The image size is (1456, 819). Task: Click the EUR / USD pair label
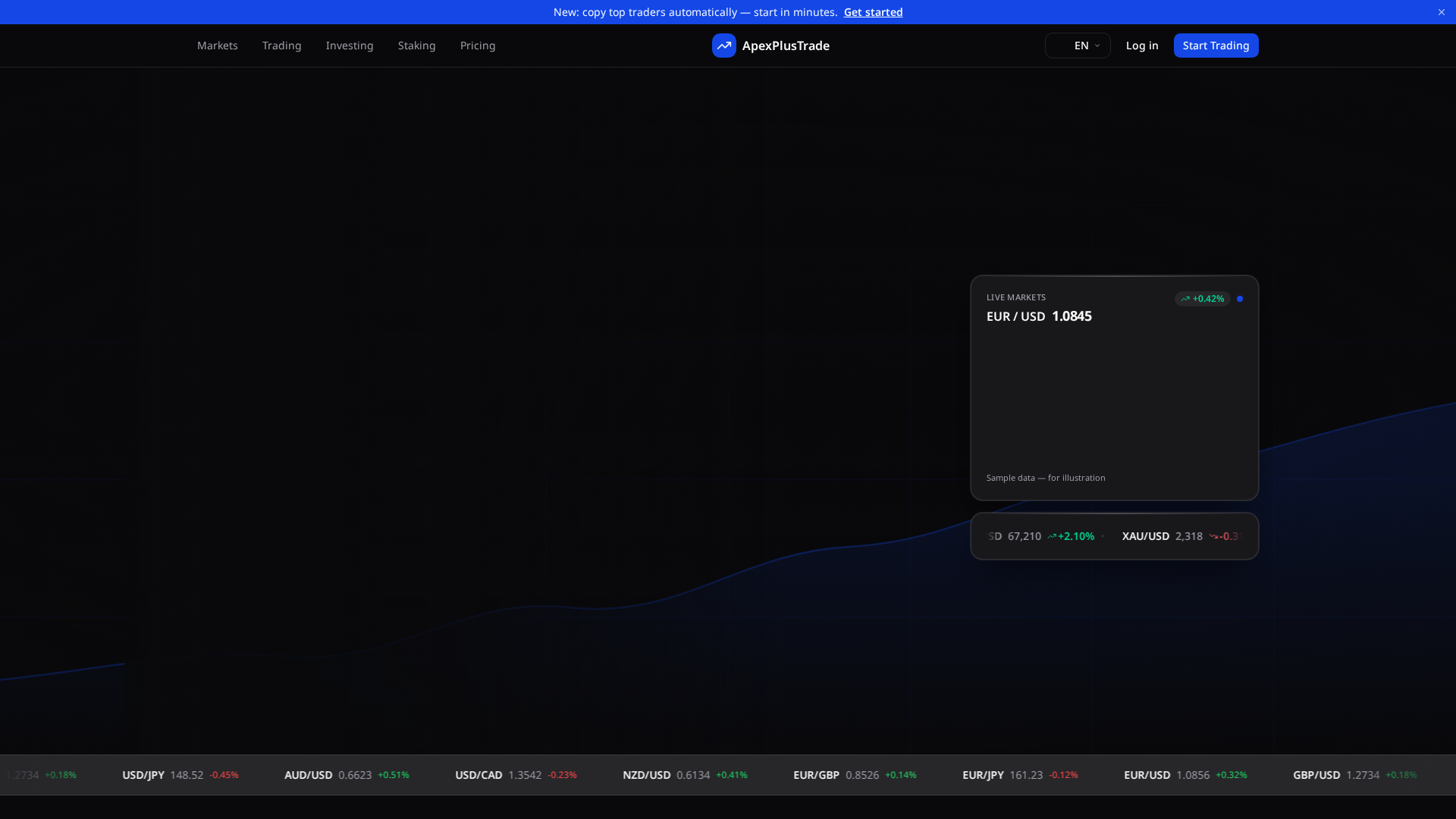click(x=1016, y=316)
